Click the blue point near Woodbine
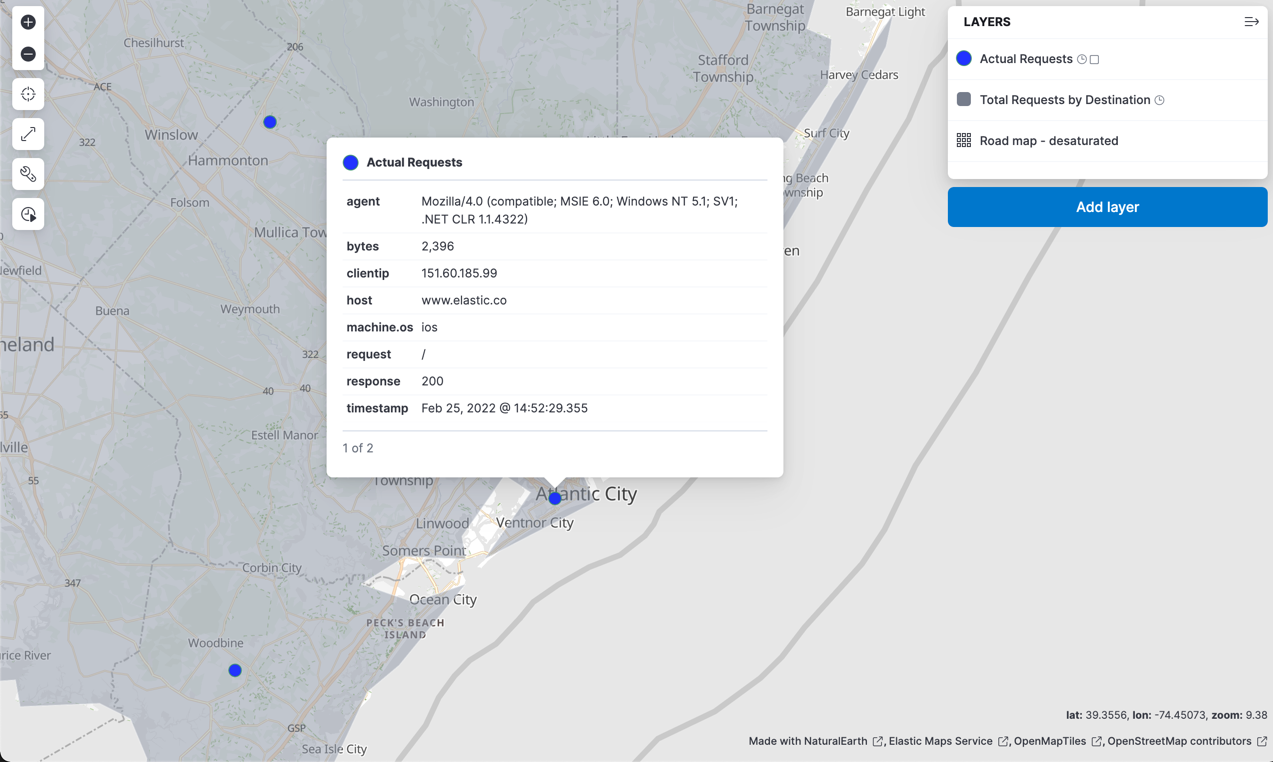 (235, 670)
